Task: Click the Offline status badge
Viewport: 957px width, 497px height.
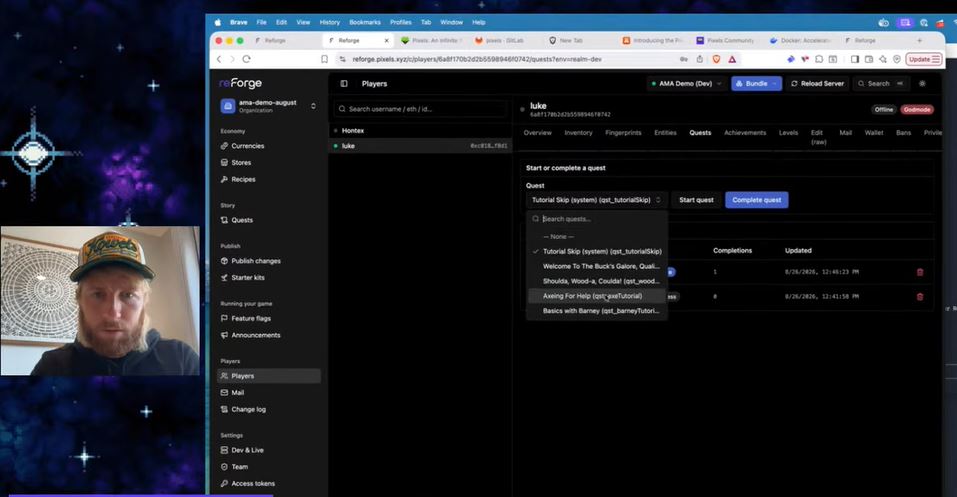Action: (883, 110)
